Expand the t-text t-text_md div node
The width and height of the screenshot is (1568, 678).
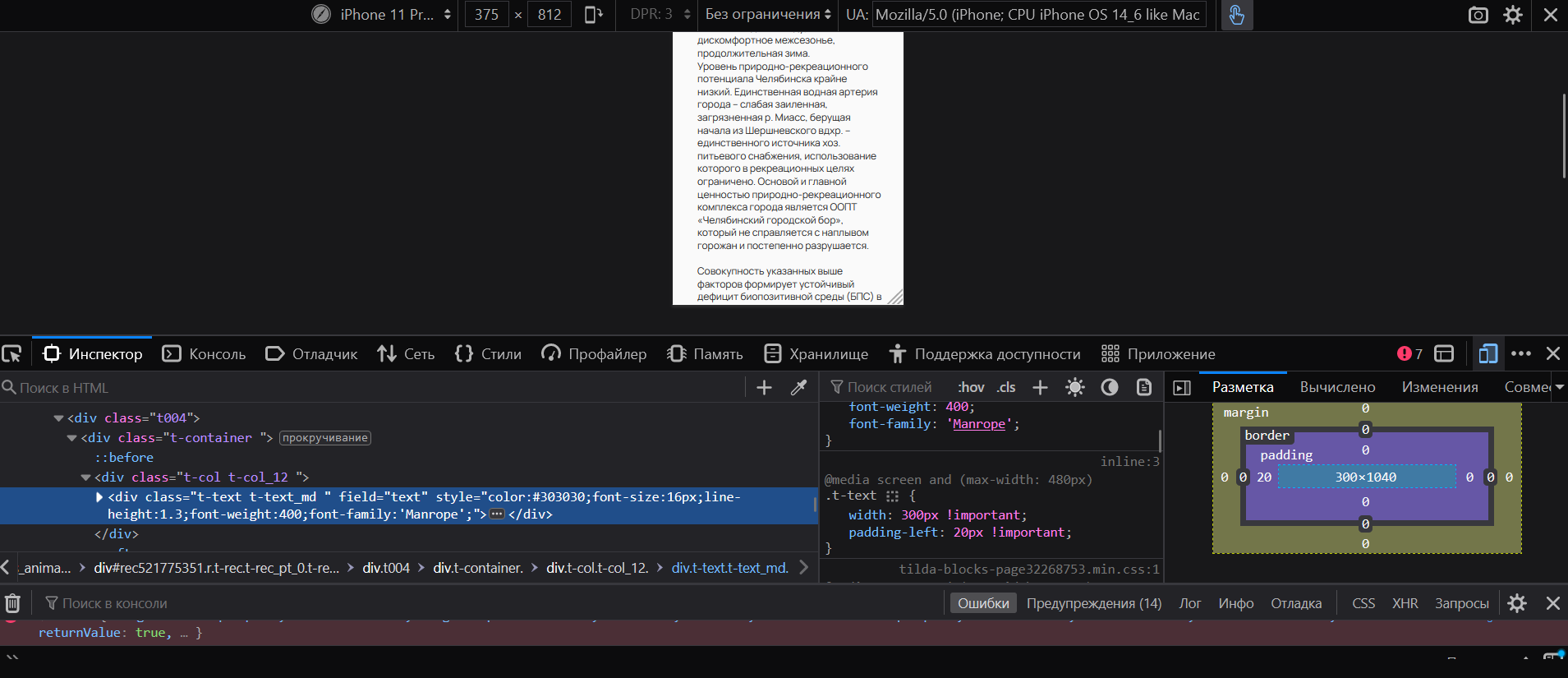99,497
